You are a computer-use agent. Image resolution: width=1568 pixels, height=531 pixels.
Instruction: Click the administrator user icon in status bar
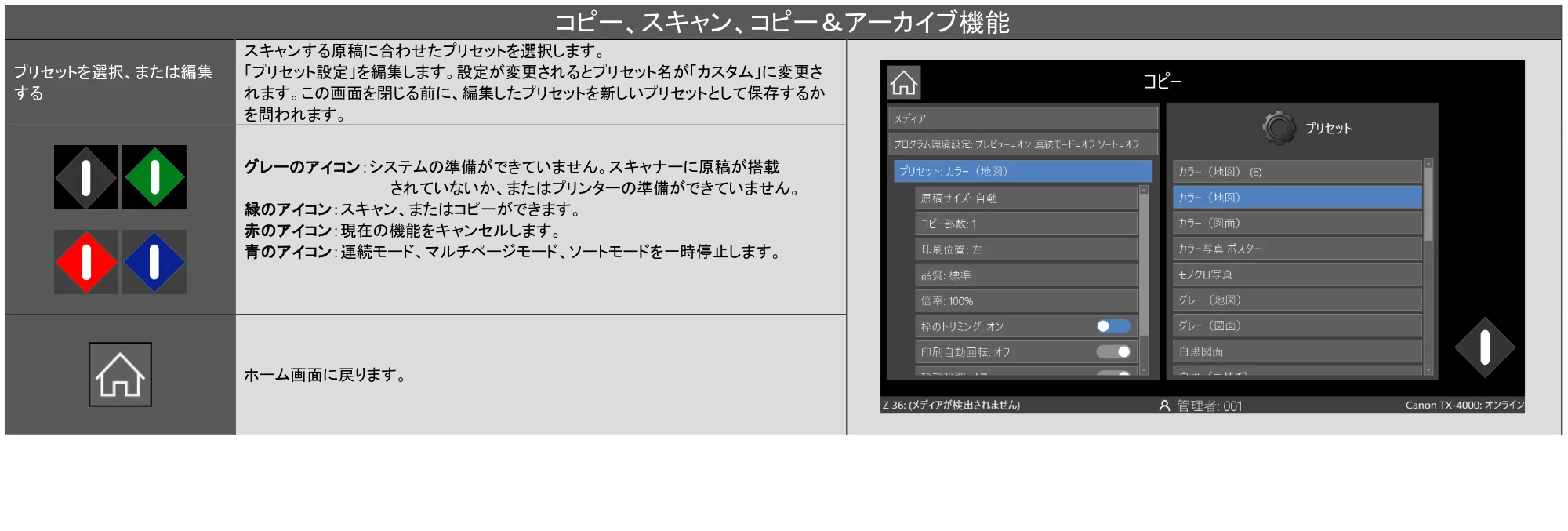tap(1164, 406)
